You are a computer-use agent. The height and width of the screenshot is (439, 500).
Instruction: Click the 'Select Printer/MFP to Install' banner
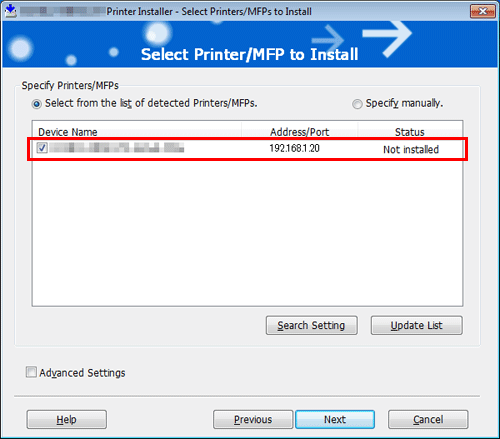coord(250,54)
